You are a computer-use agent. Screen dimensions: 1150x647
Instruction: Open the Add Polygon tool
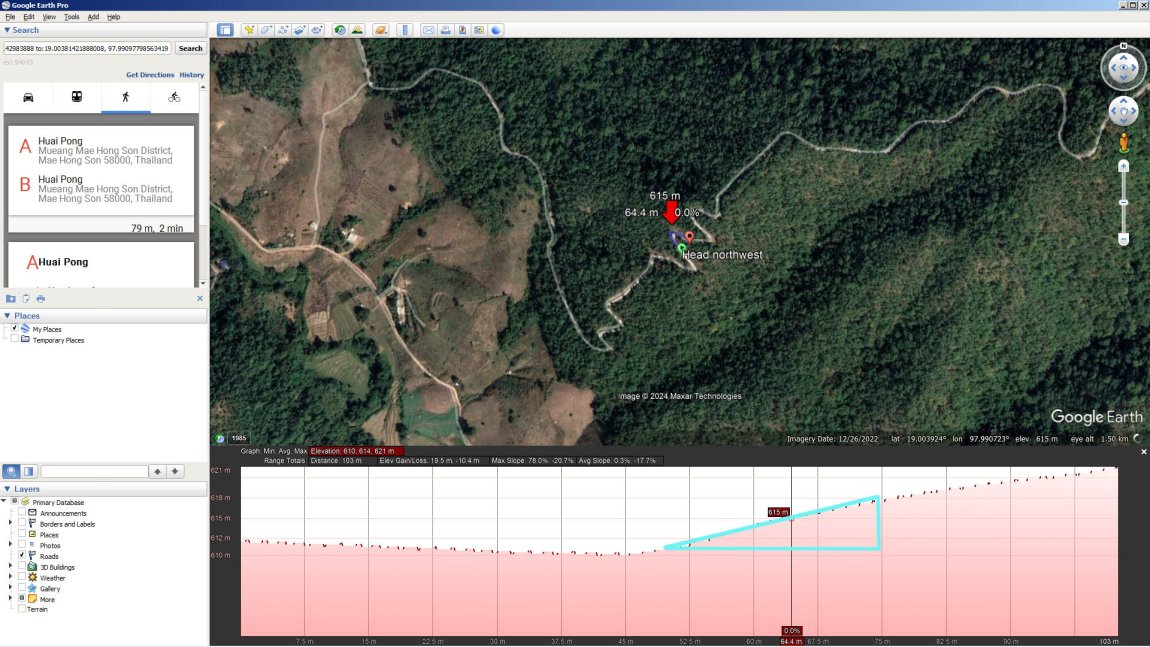265,30
